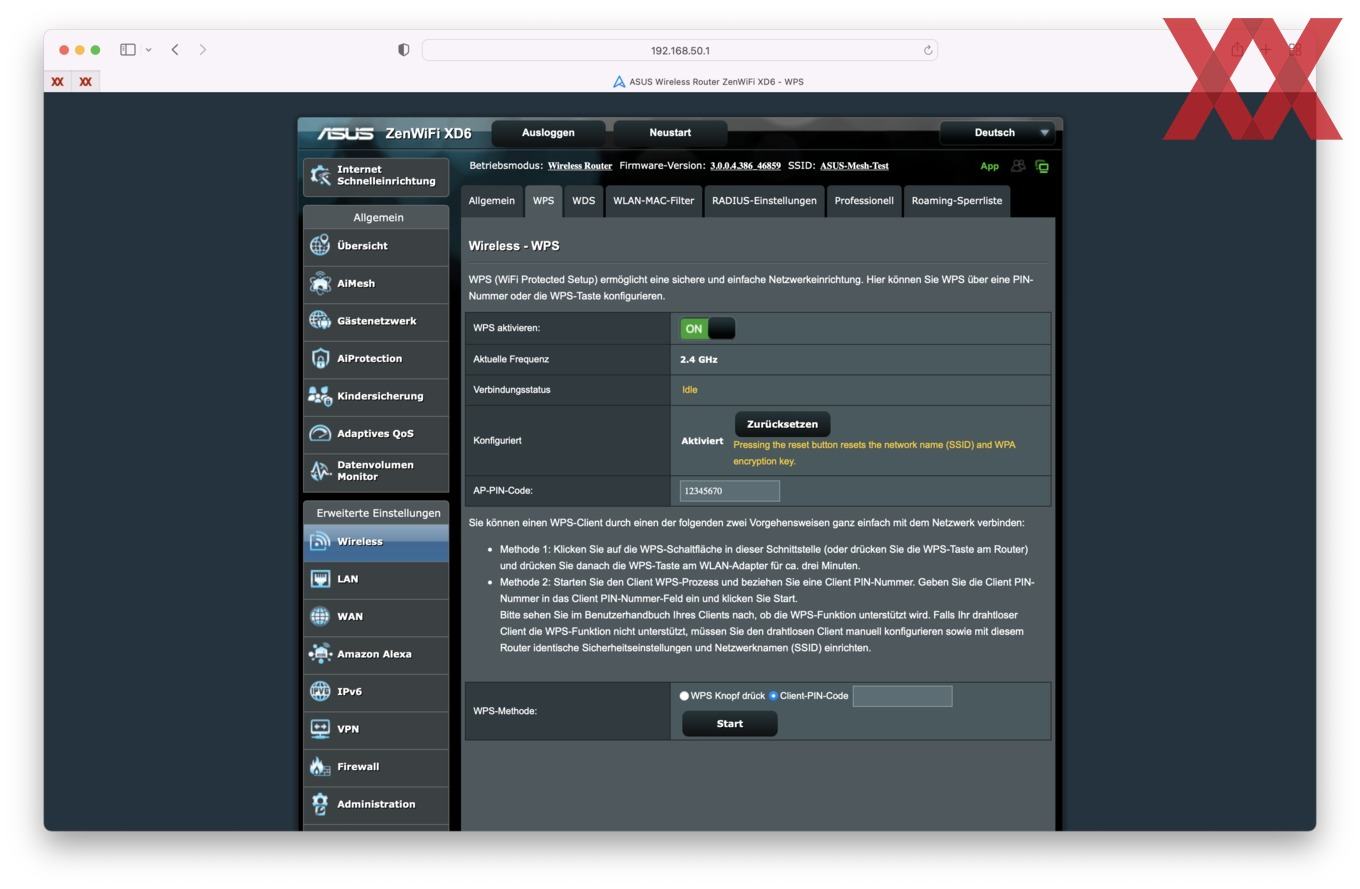Screen dimensions: 1360x889
Task: Click the Safari address bar
Action: (x=680, y=50)
